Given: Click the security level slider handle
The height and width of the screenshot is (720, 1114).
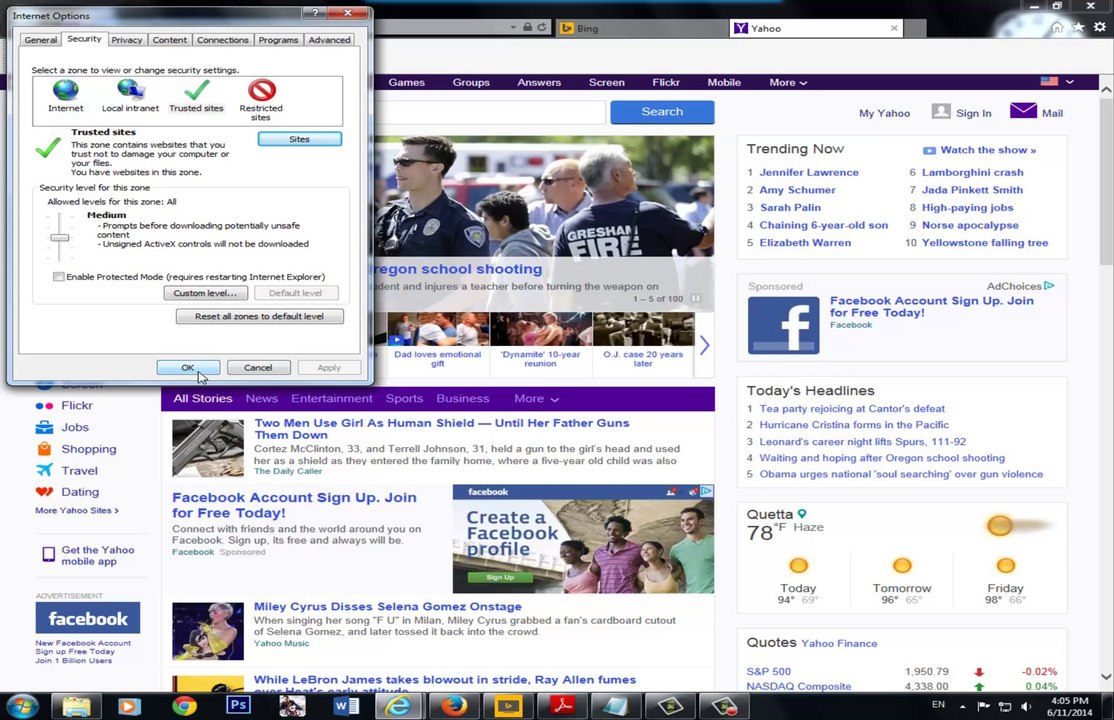Looking at the screenshot, I should 60,238.
